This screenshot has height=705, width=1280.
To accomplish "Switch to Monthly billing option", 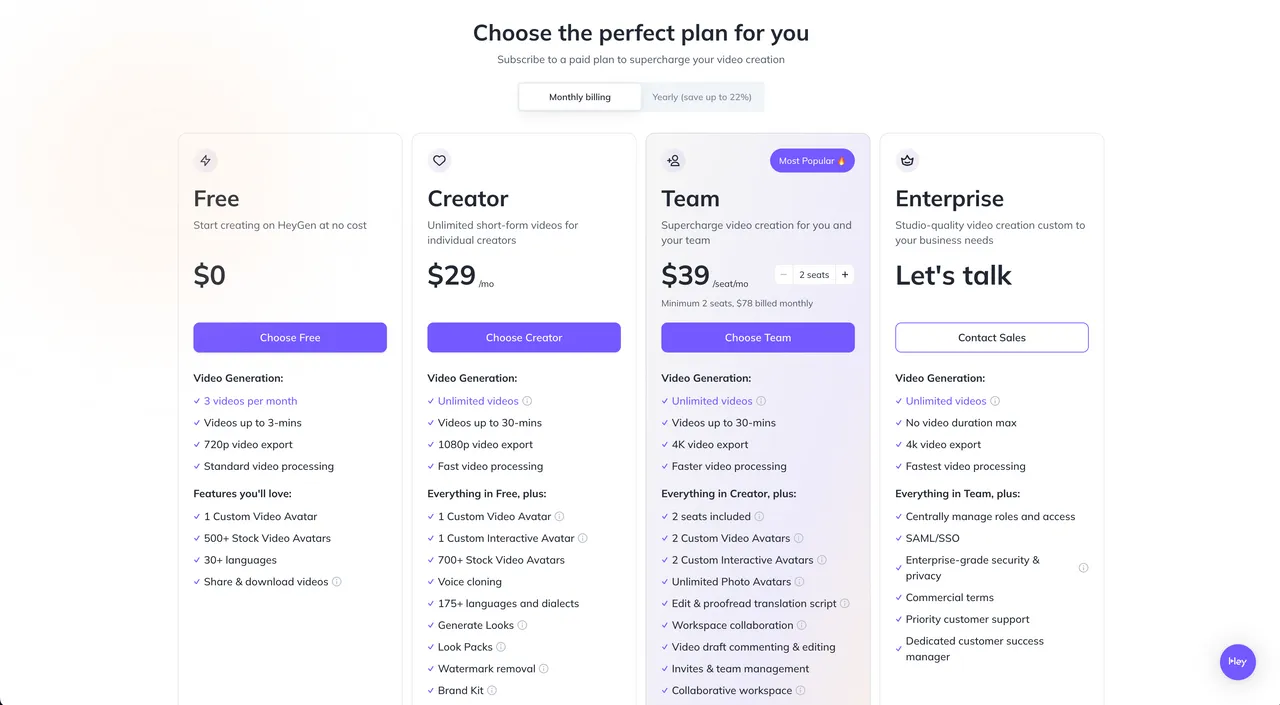I will [x=580, y=97].
